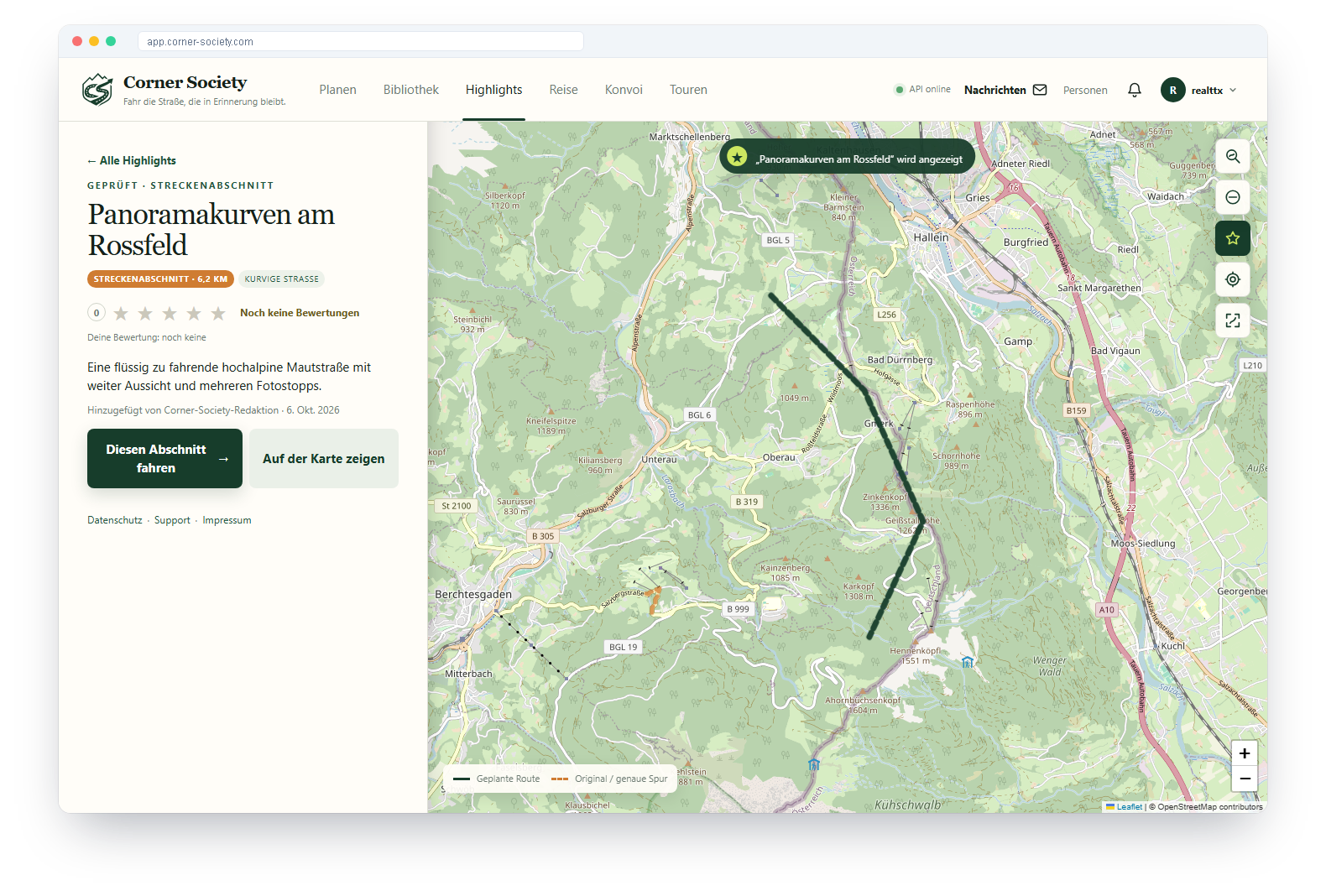1326x896 pixels.
Task: Click the circle-minus map control
Action: (1233, 197)
